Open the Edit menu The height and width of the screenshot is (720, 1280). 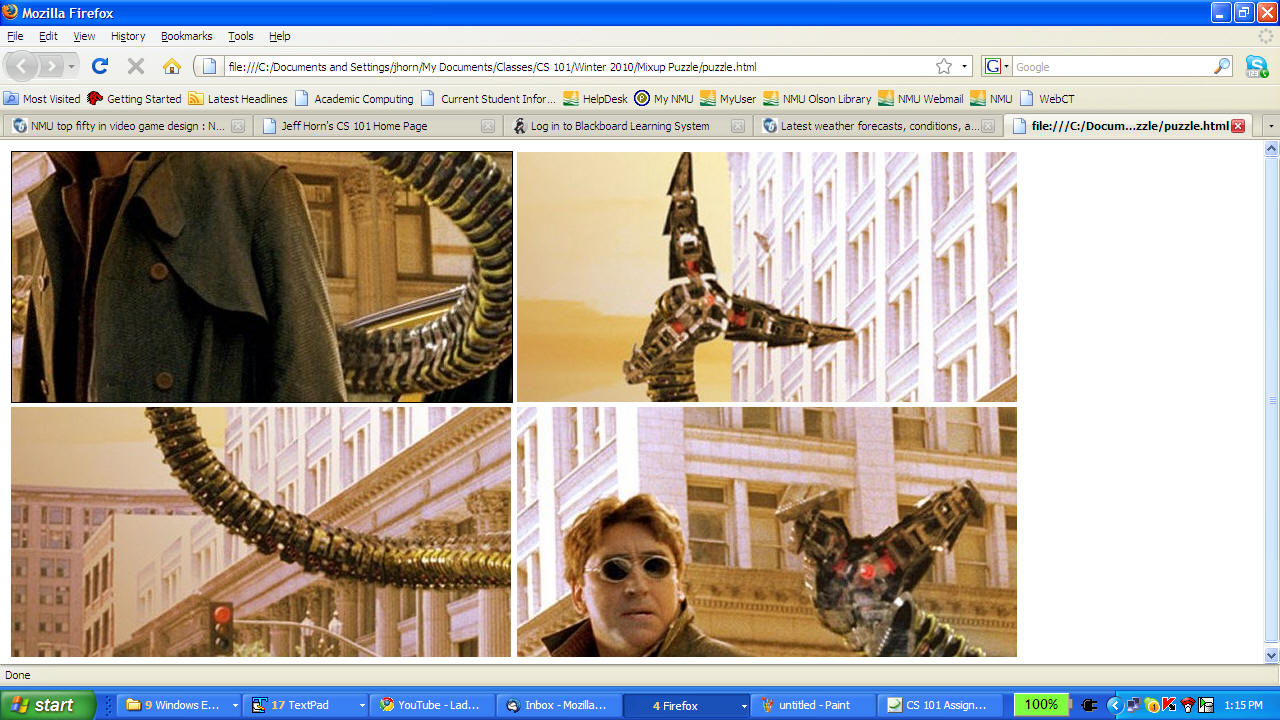click(x=48, y=36)
